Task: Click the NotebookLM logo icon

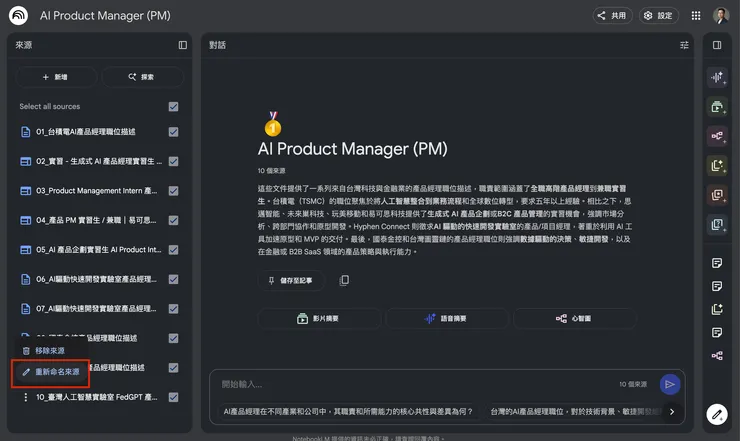Action: tap(18, 15)
